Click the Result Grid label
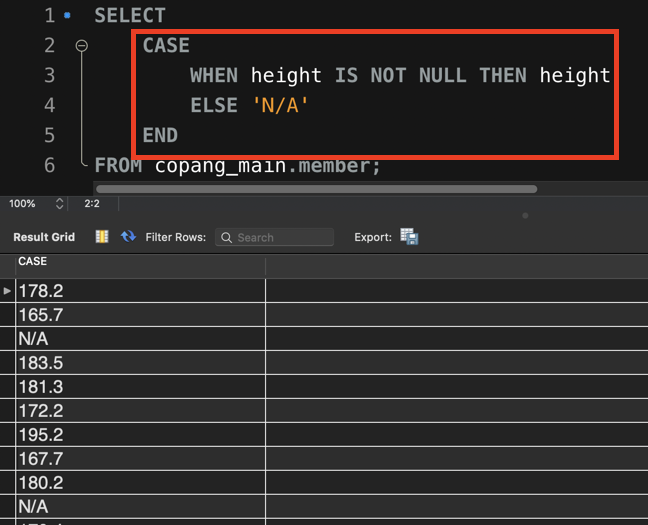This screenshot has height=525, width=648. pyautogui.click(x=44, y=237)
